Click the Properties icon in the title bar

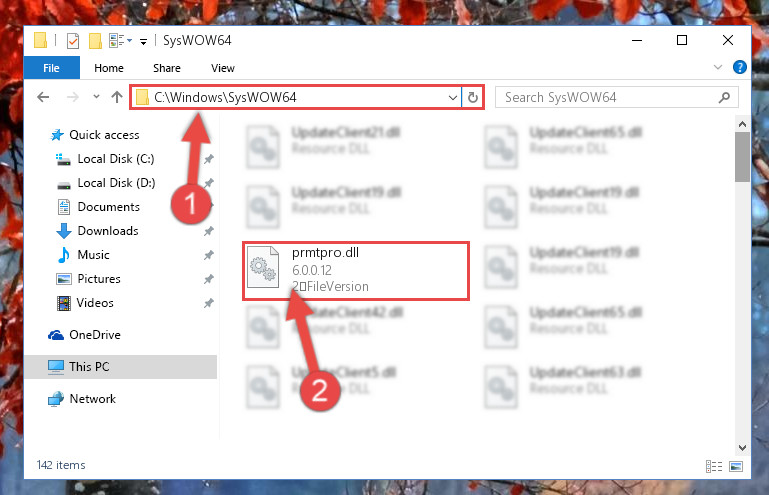click(x=73, y=41)
